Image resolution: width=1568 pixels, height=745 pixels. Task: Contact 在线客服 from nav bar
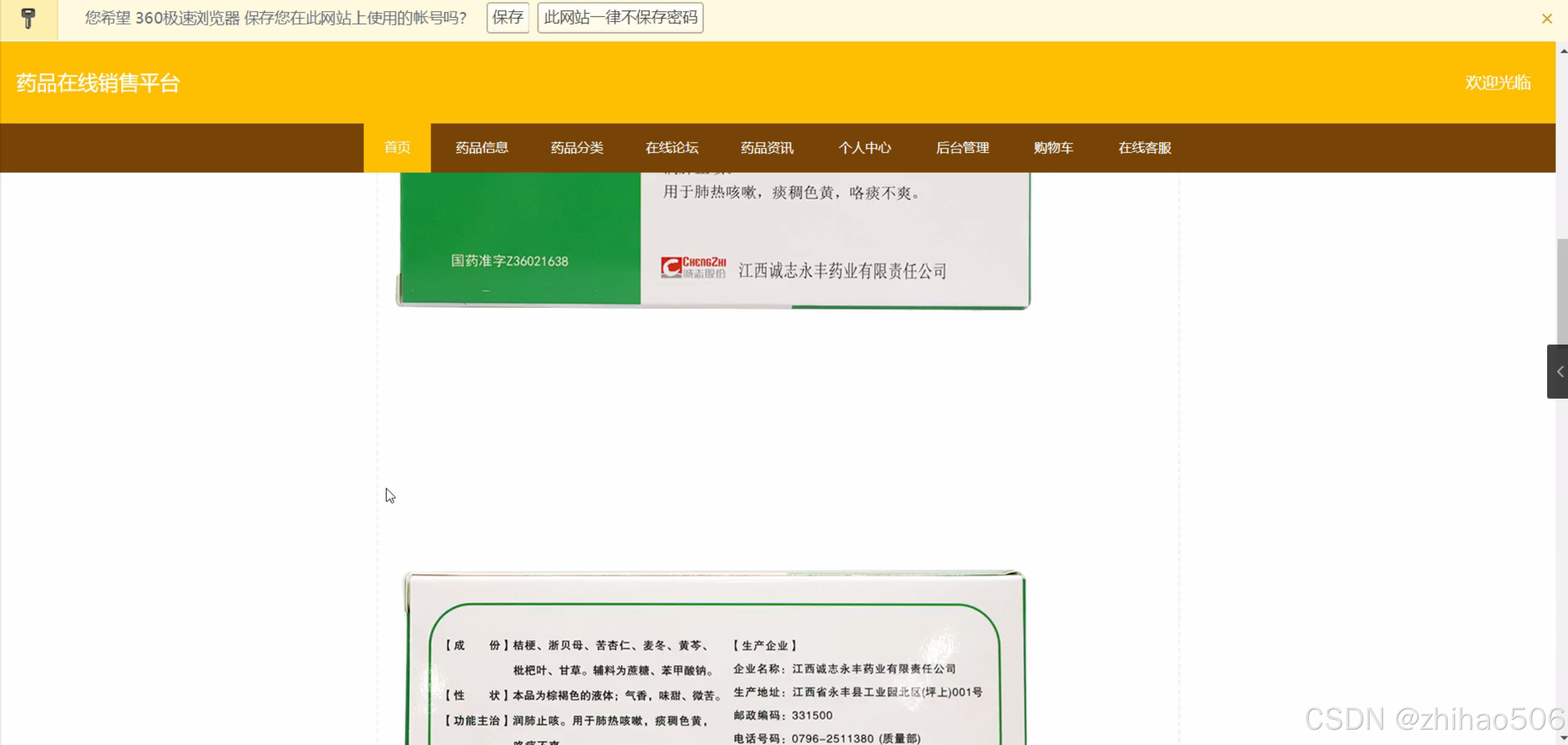pyautogui.click(x=1145, y=148)
